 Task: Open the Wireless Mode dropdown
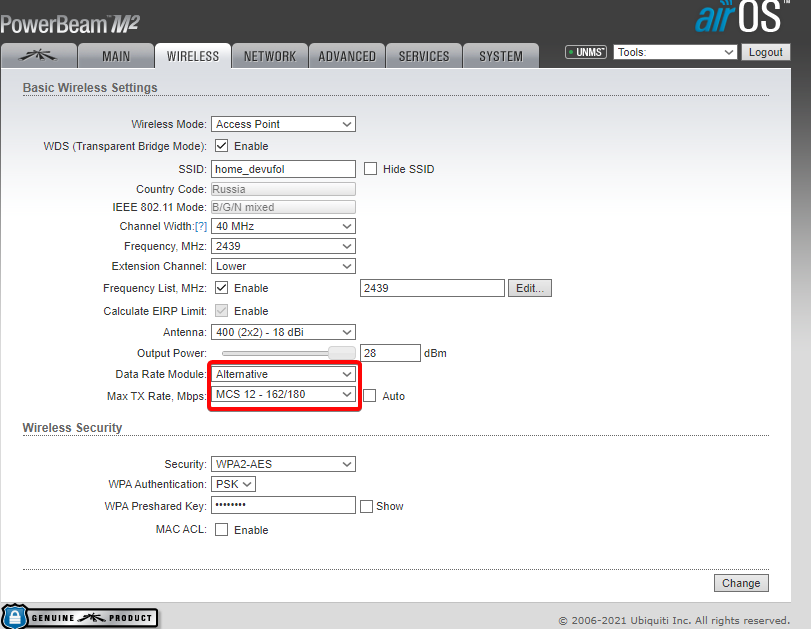point(284,124)
